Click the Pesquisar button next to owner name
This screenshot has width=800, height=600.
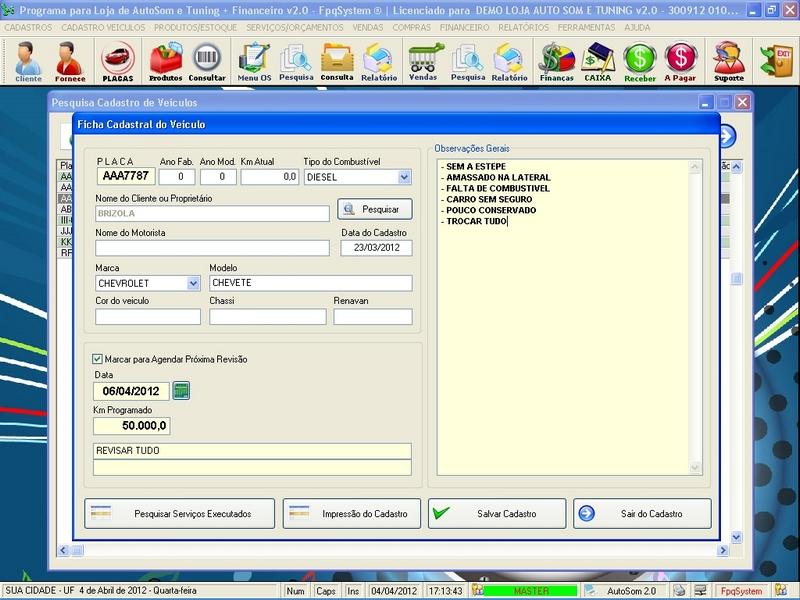(374, 209)
